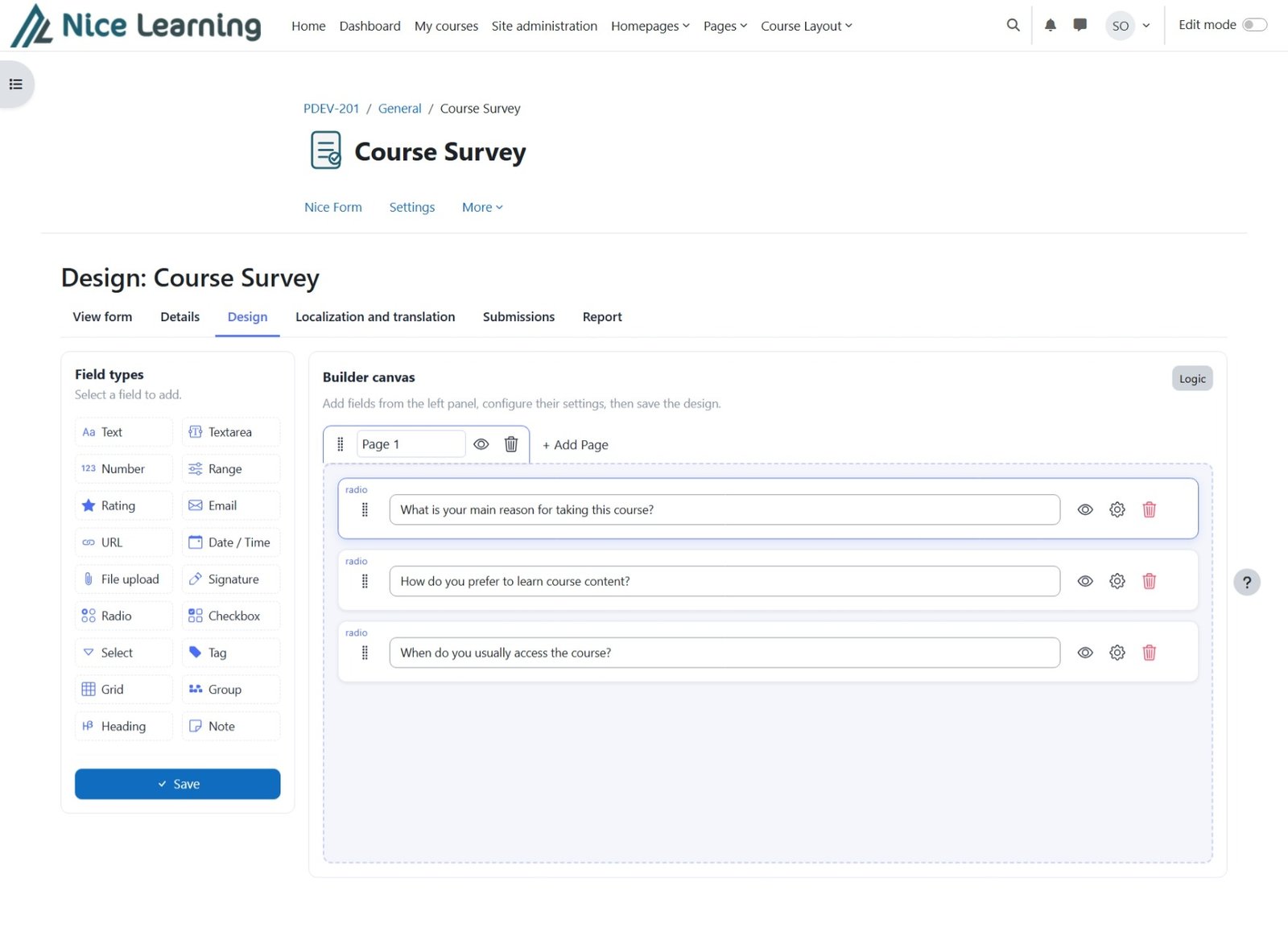This screenshot has height=952, width=1288.
Task: Open My courses in top nav
Action: click(446, 26)
